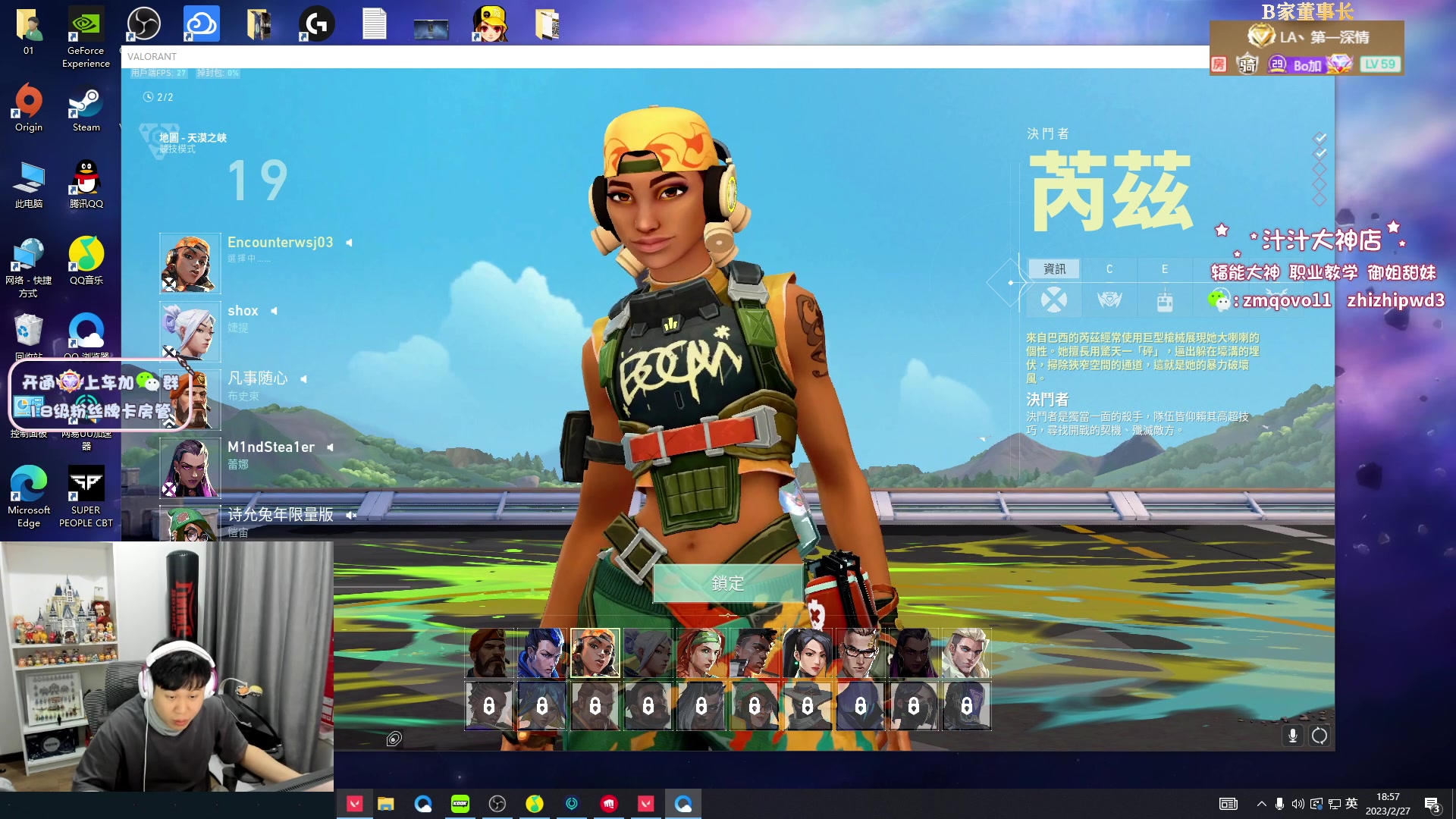
Task: Click Encounterwsj03 player portrait
Action: click(190, 263)
